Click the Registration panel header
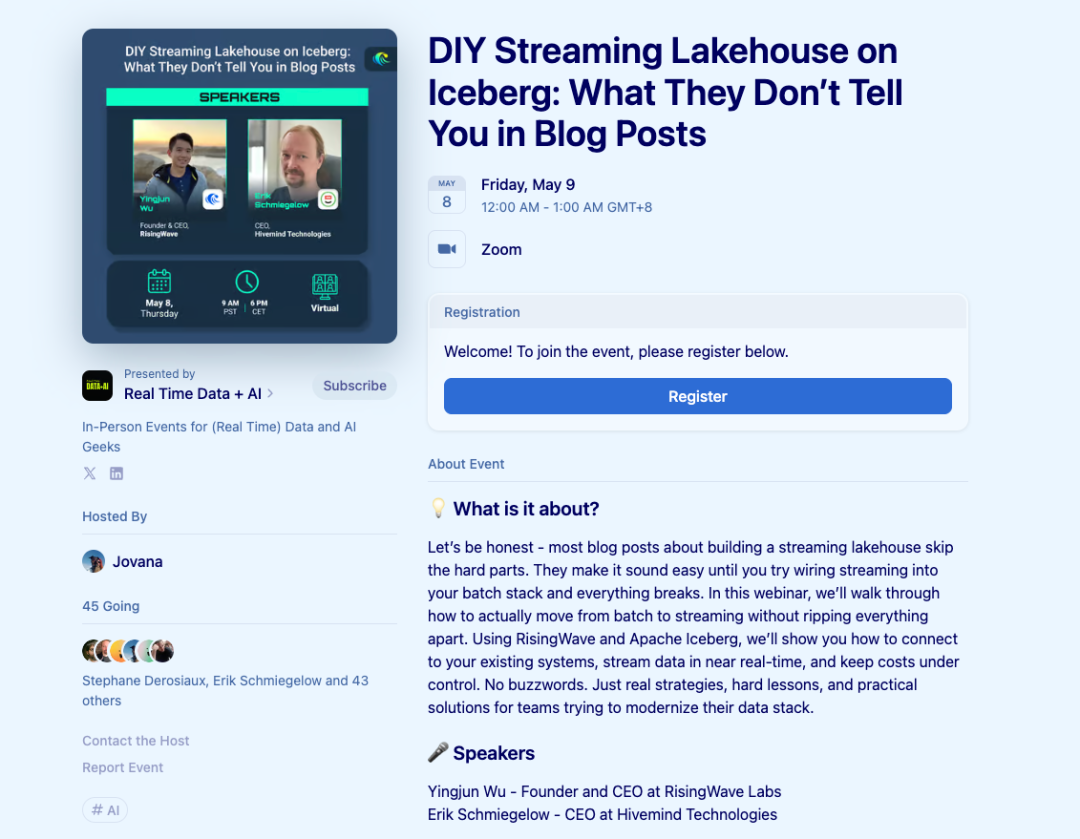The height and width of the screenshot is (839, 1080). (x=698, y=312)
